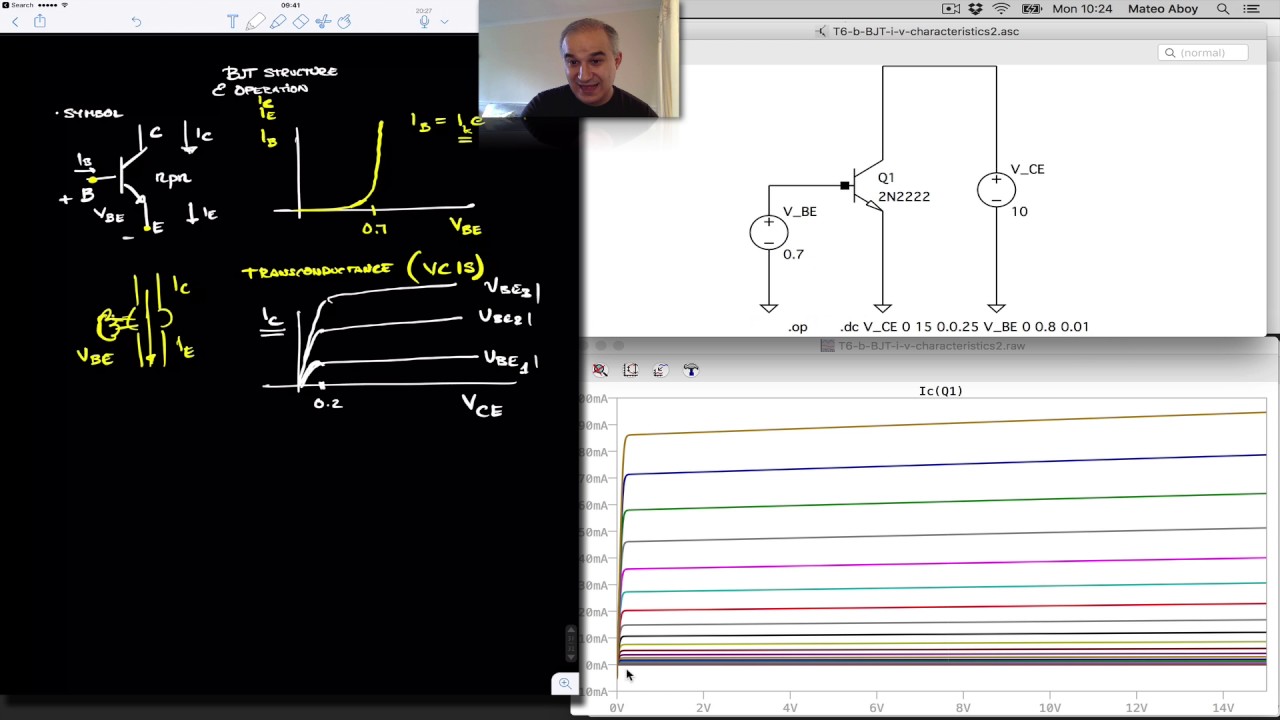Click the V_CE voltage source symbol
This screenshot has width=1280, height=720.
996,189
